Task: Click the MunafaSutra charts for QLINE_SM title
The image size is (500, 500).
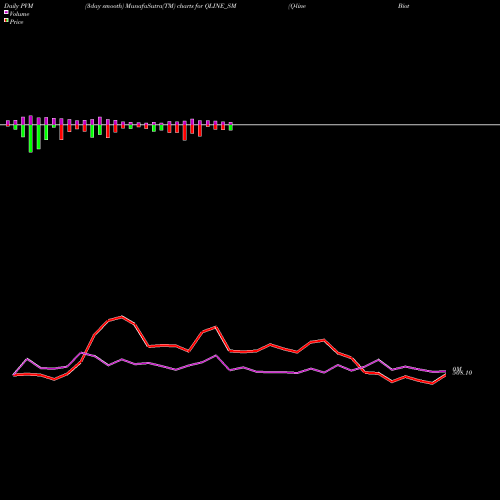Action: [x=161, y=6]
